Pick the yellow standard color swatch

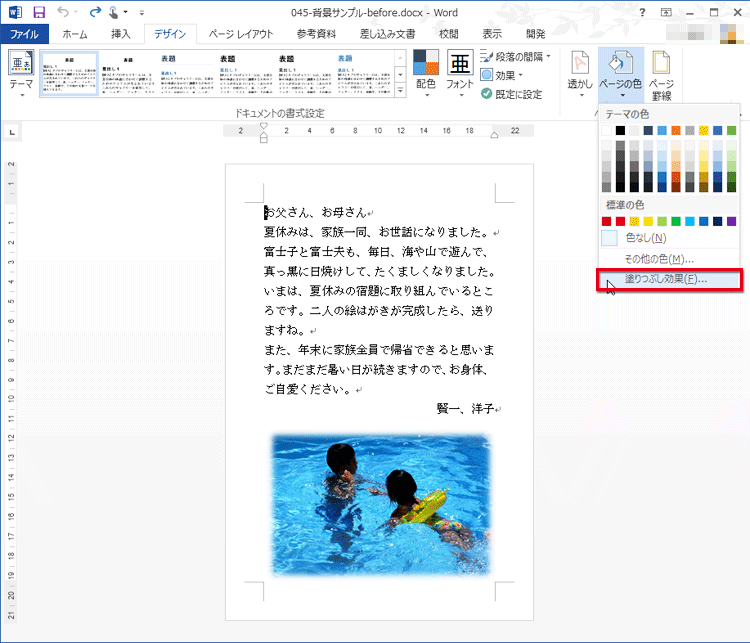[648, 221]
